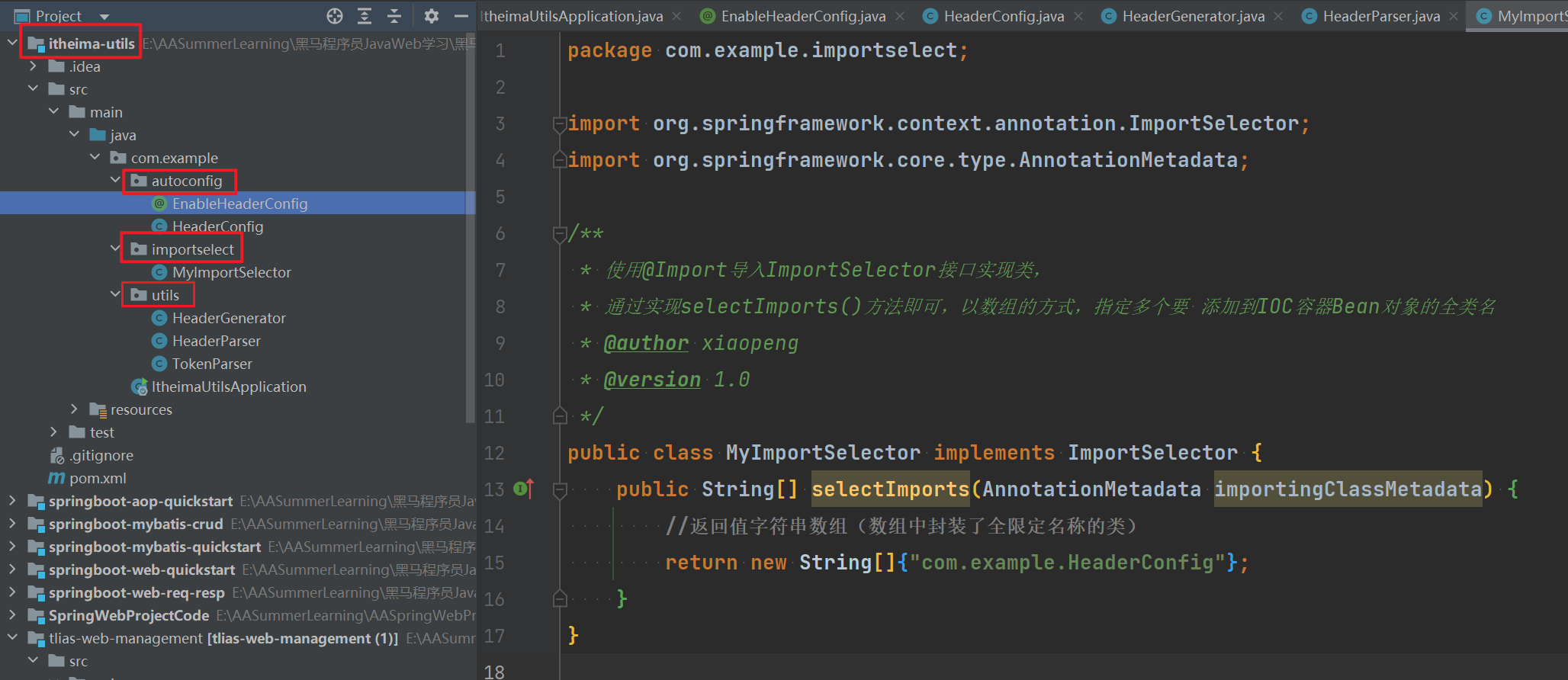Toggle fold of selectImports method line 13
The height and width of the screenshot is (680, 1568).
tap(559, 489)
